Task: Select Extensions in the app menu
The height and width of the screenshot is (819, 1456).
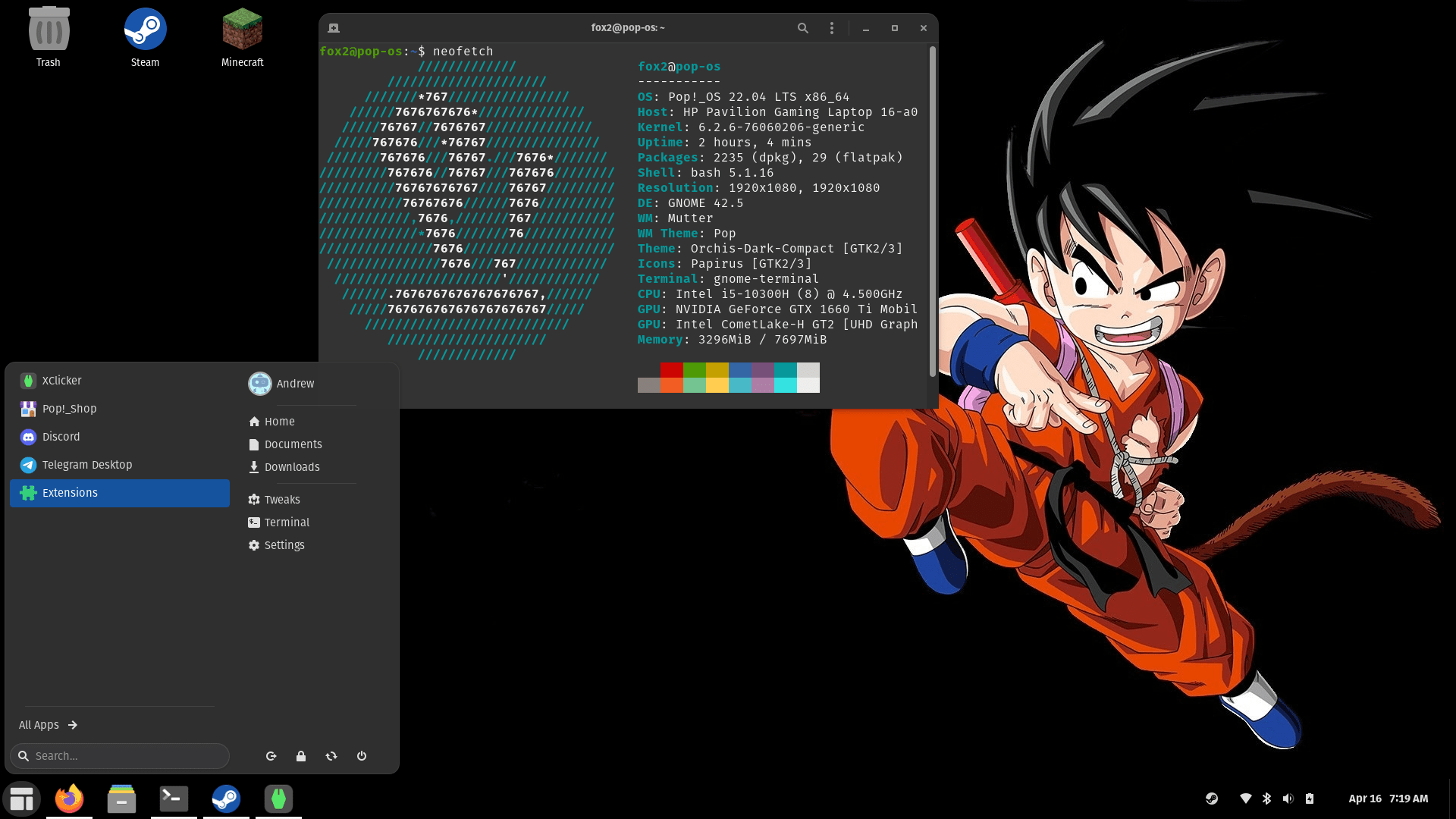Action: (120, 493)
